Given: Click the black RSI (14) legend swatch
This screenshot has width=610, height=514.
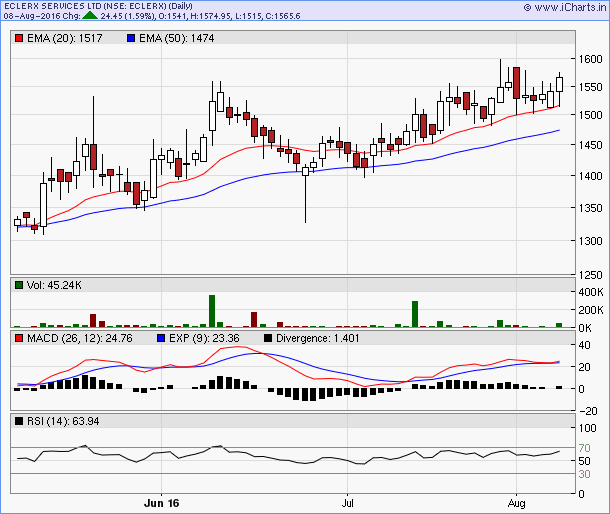Looking at the screenshot, I should pyautogui.click(x=19, y=421).
